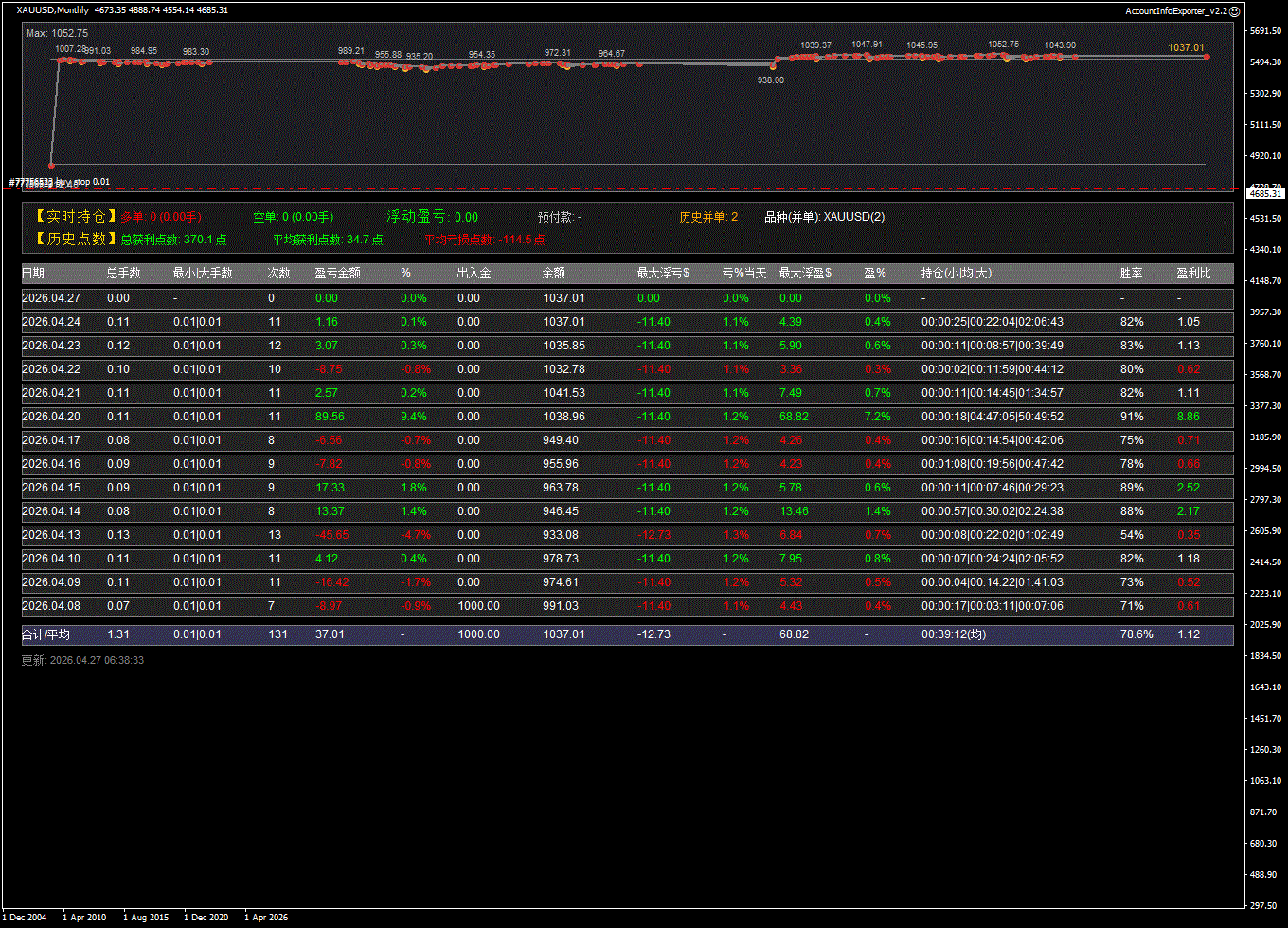Click the starting deposit dot at the curve's bottom left

pyautogui.click(x=51, y=165)
